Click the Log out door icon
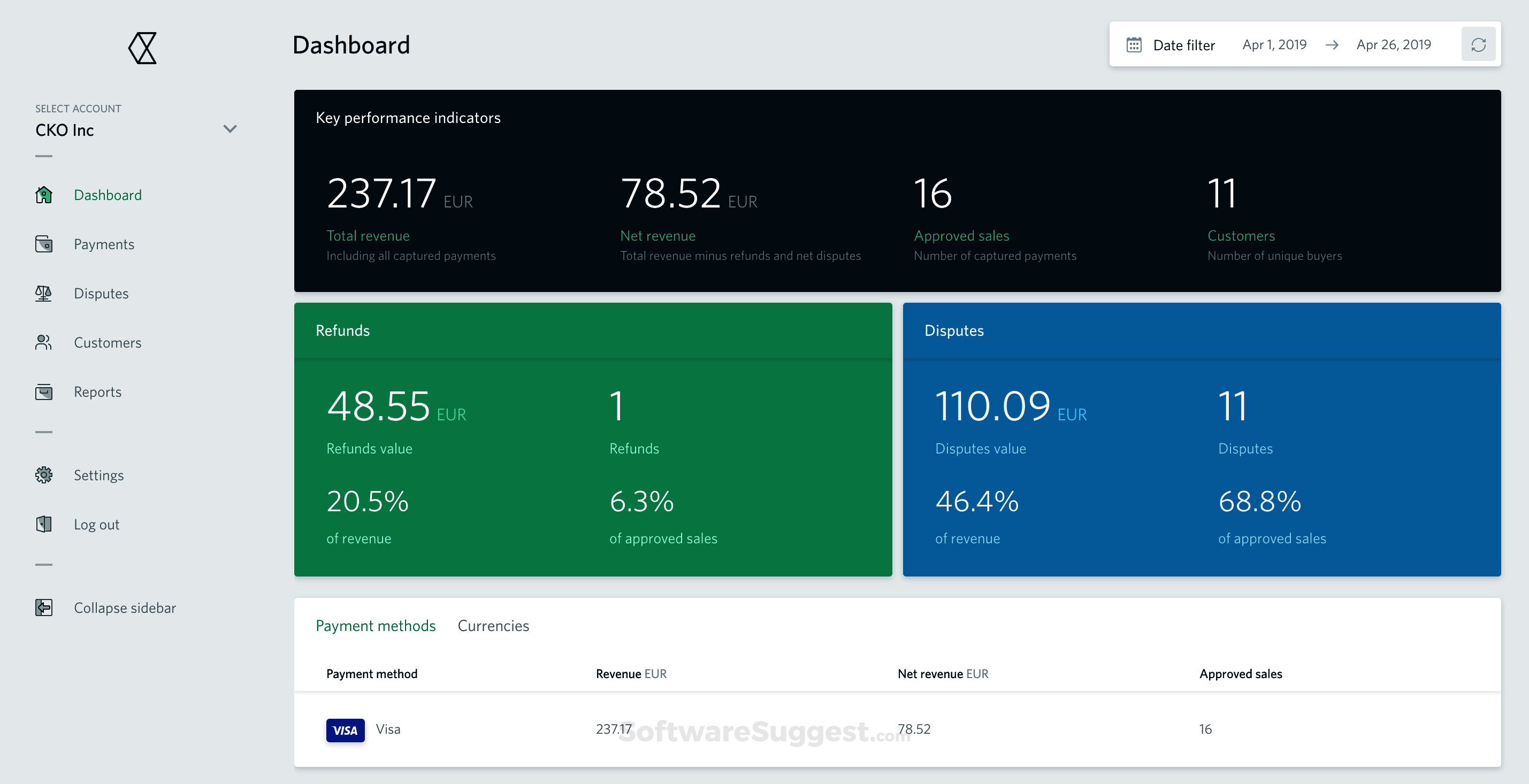Image resolution: width=1529 pixels, height=784 pixels. pos(44,524)
